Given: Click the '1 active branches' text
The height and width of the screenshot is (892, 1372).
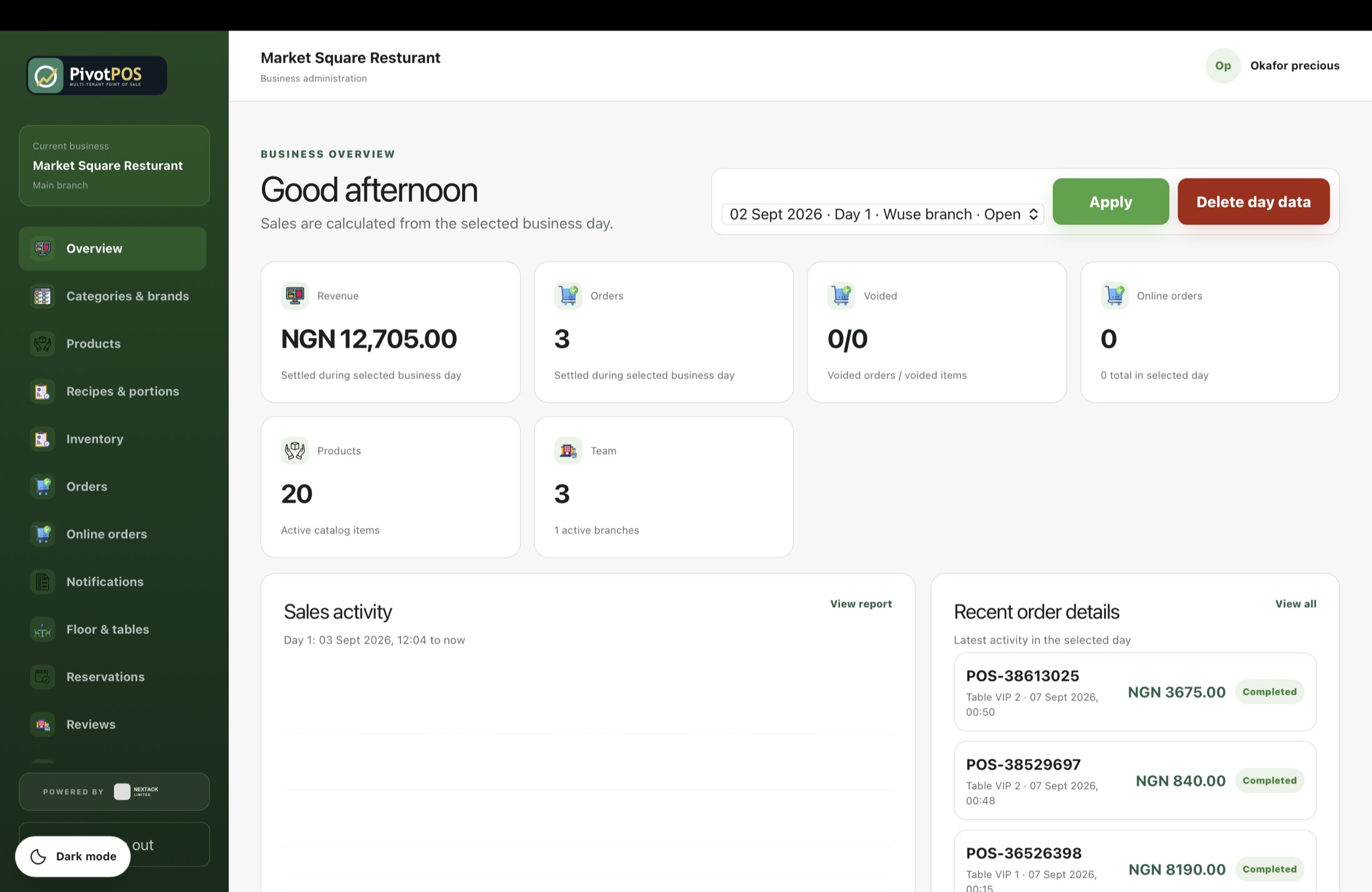Looking at the screenshot, I should coord(597,530).
